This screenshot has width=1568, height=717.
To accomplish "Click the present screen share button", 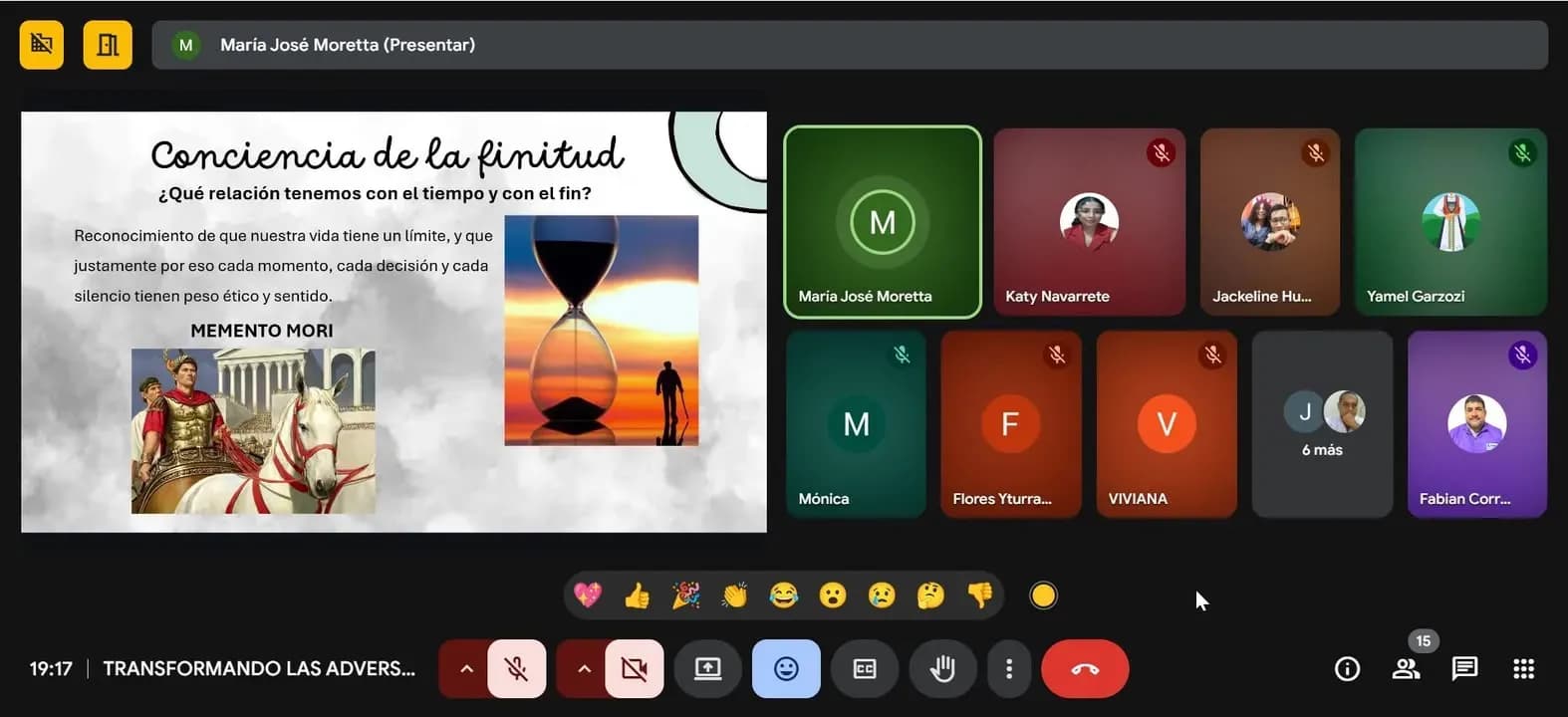I will point(707,669).
